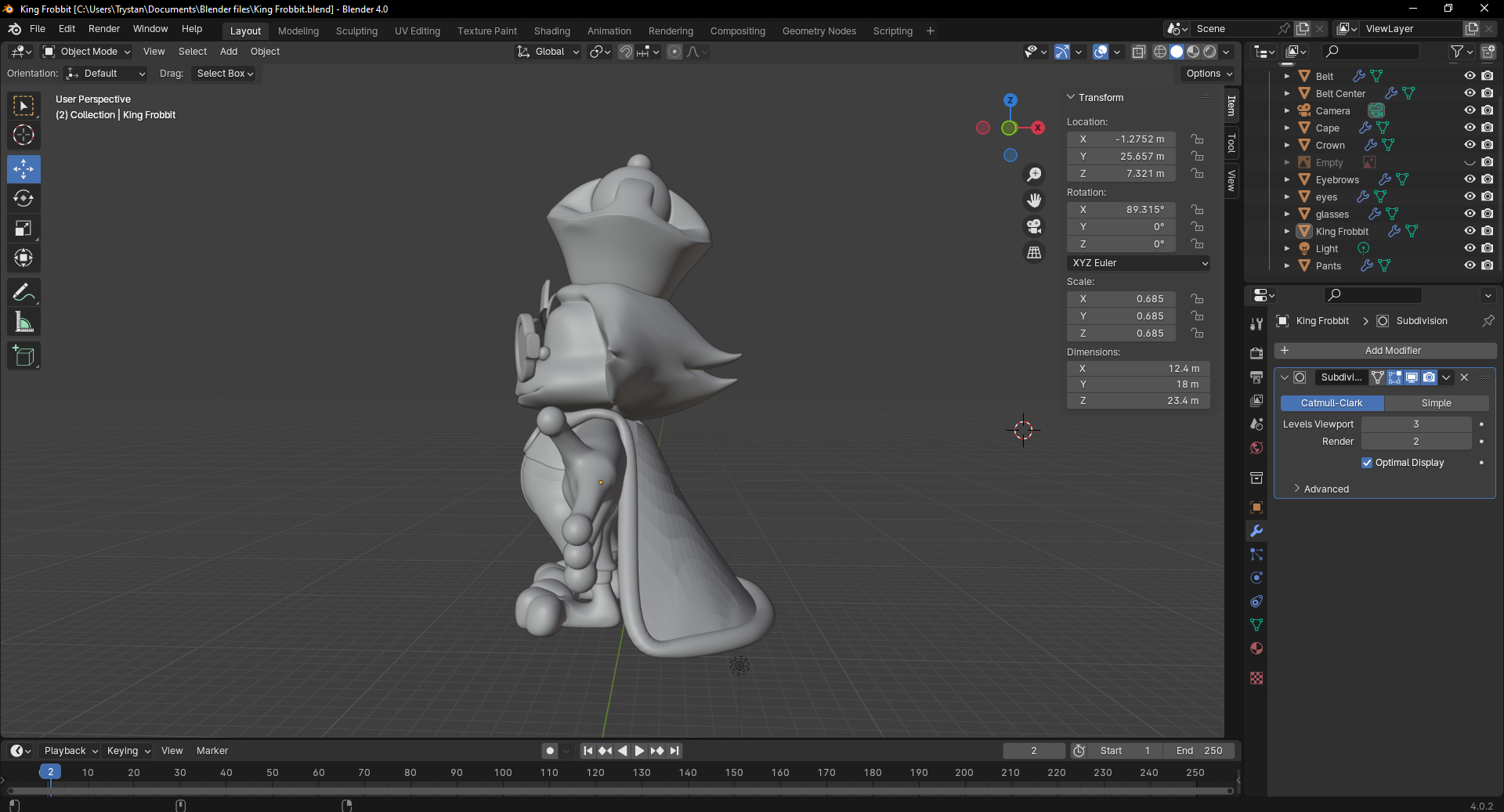
Task: Activate the Measure tool
Action: 23,321
